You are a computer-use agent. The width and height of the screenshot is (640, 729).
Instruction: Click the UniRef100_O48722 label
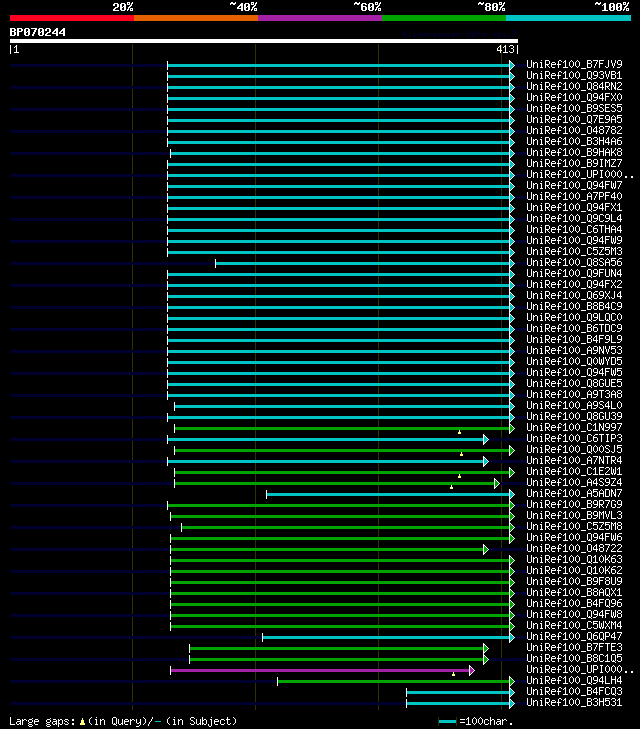pyautogui.click(x=574, y=549)
